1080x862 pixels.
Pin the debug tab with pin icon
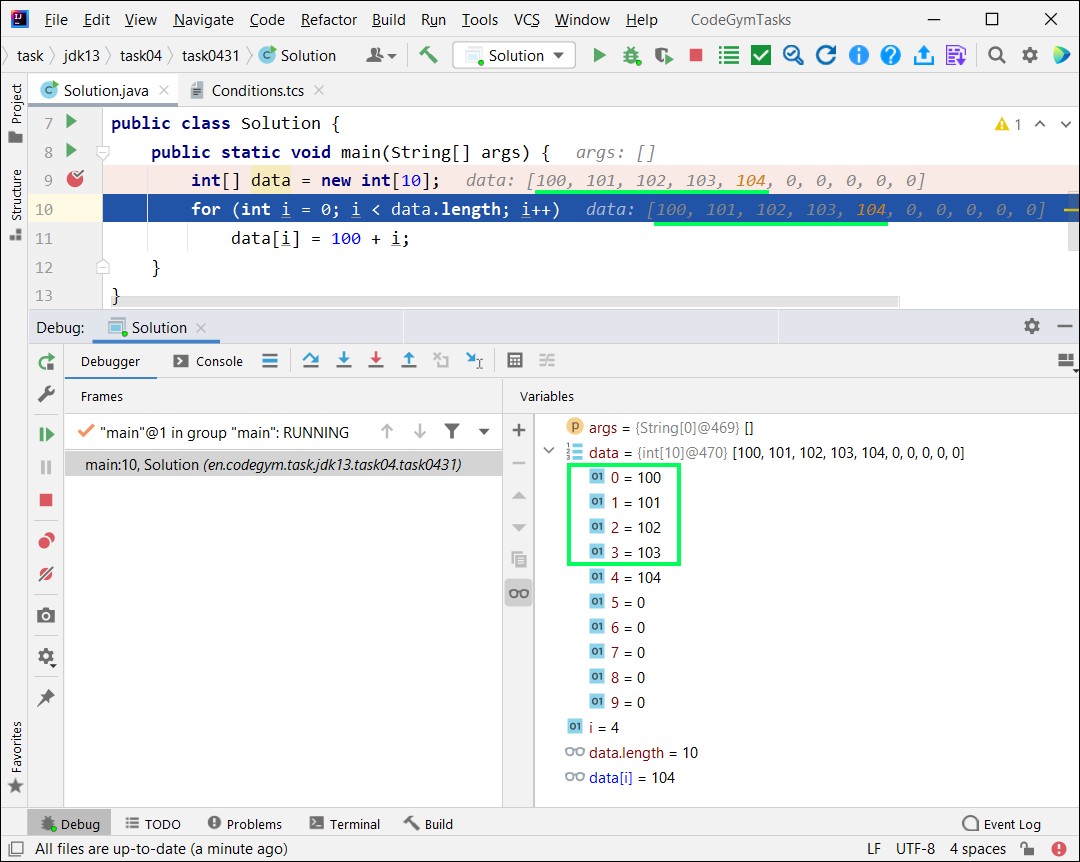tap(46, 697)
